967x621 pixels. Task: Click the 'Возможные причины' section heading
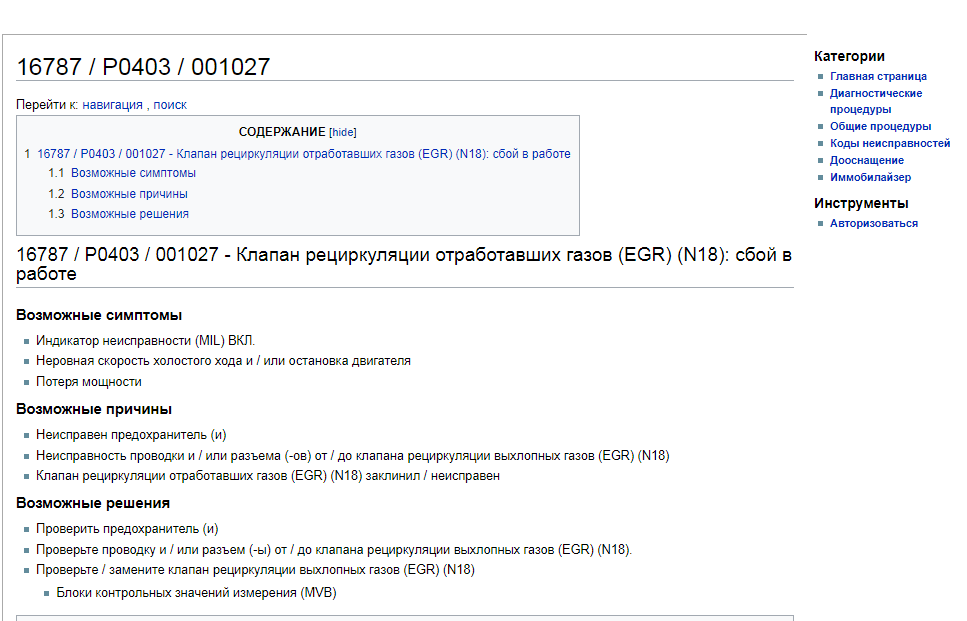pos(94,409)
